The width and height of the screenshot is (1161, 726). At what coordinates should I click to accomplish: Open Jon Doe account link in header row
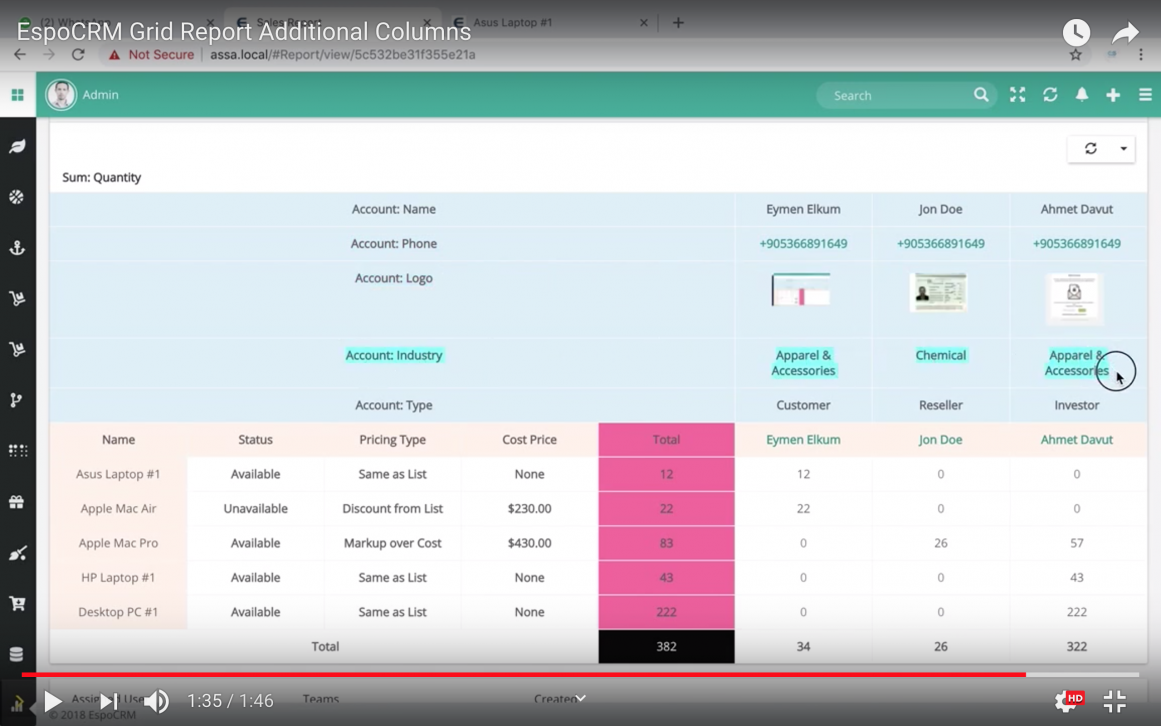(x=940, y=440)
